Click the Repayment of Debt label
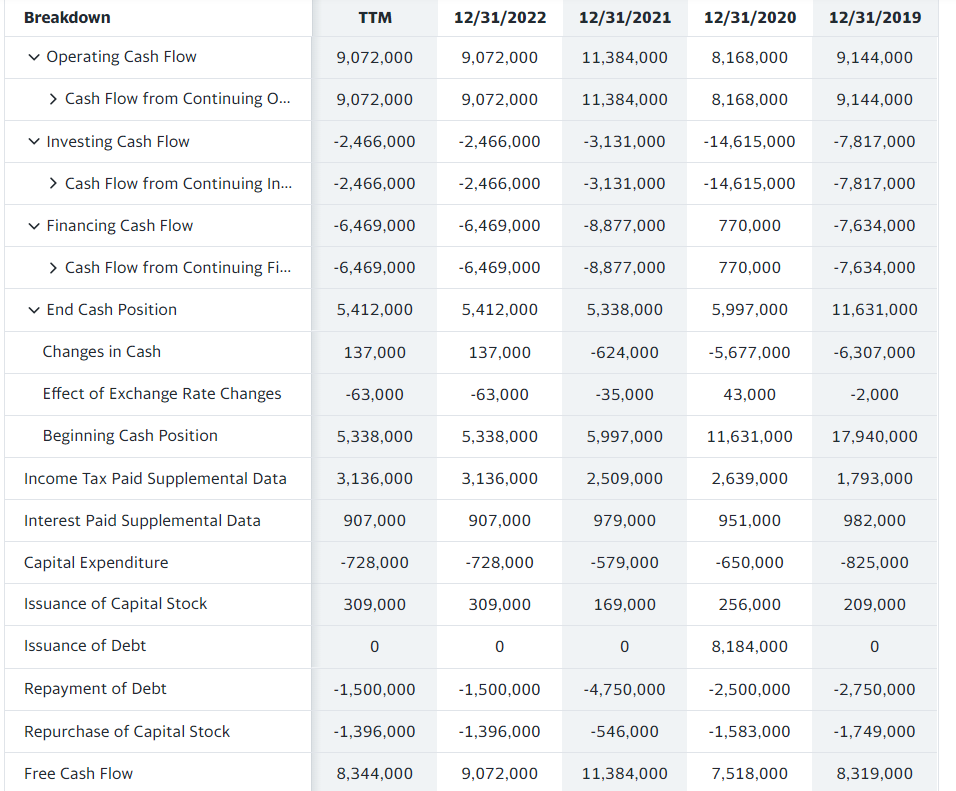The width and height of the screenshot is (956, 791). pyautogui.click(x=95, y=689)
